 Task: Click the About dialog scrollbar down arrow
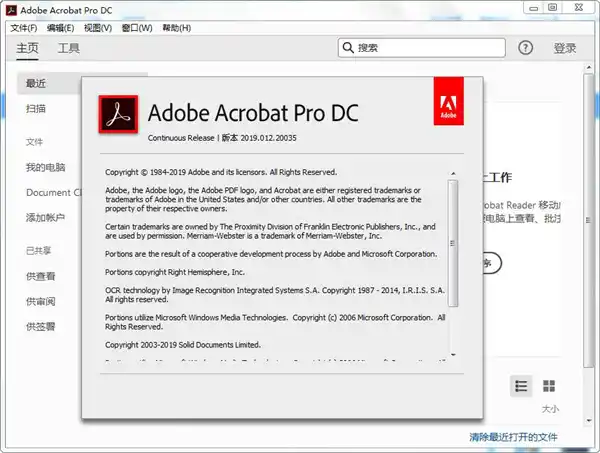tap(453, 355)
